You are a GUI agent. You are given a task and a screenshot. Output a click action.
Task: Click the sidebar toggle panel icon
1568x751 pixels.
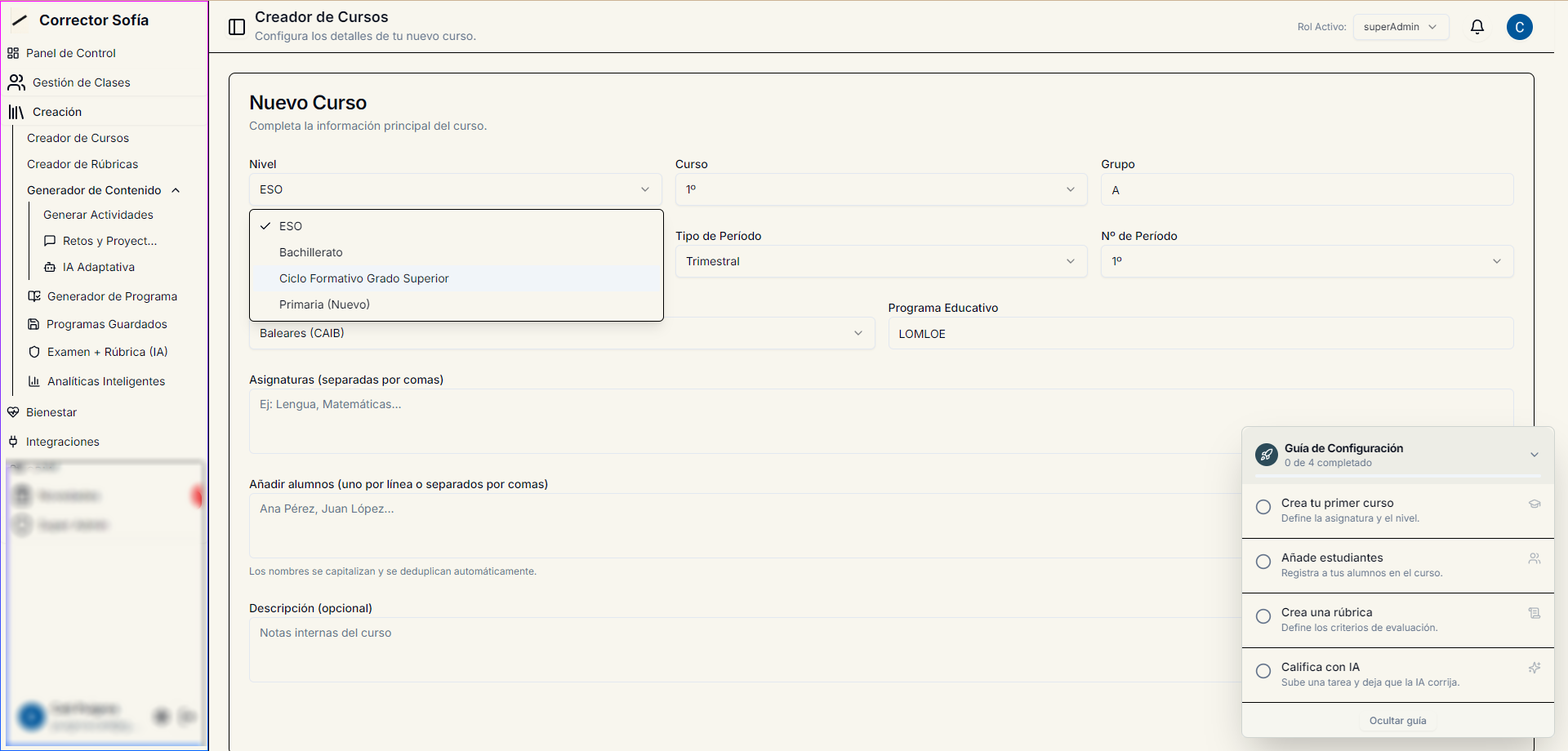237,27
